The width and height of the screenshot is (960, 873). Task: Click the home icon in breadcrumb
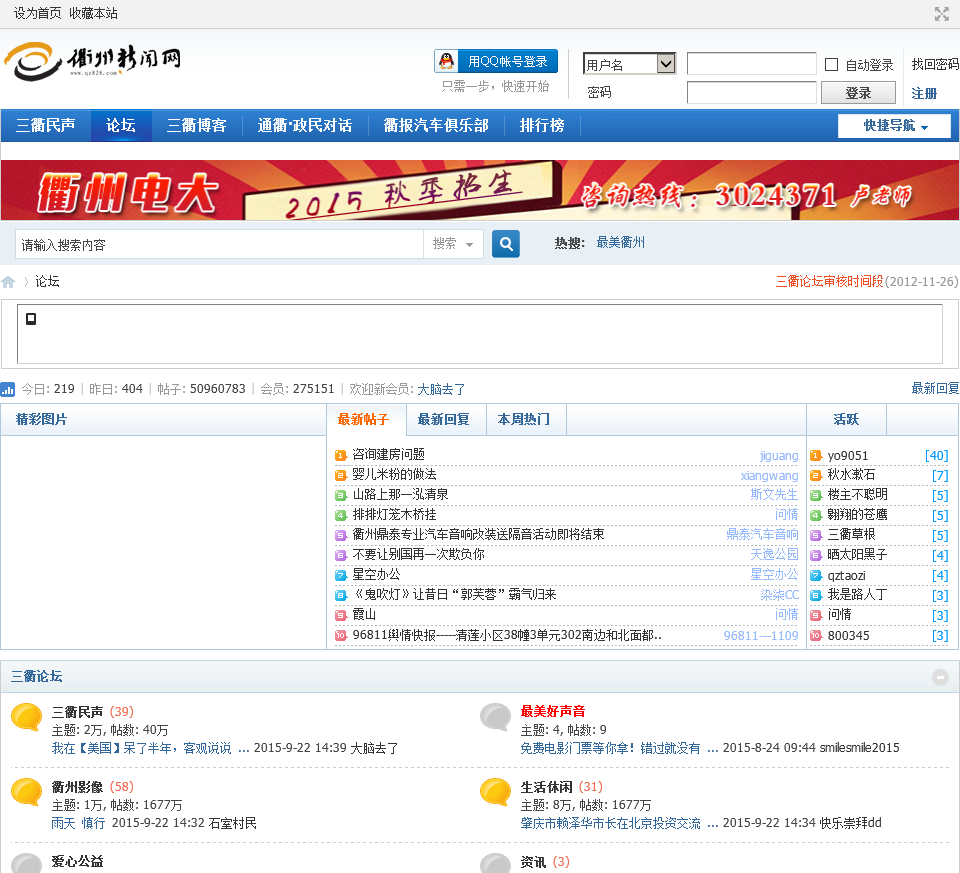point(9,282)
